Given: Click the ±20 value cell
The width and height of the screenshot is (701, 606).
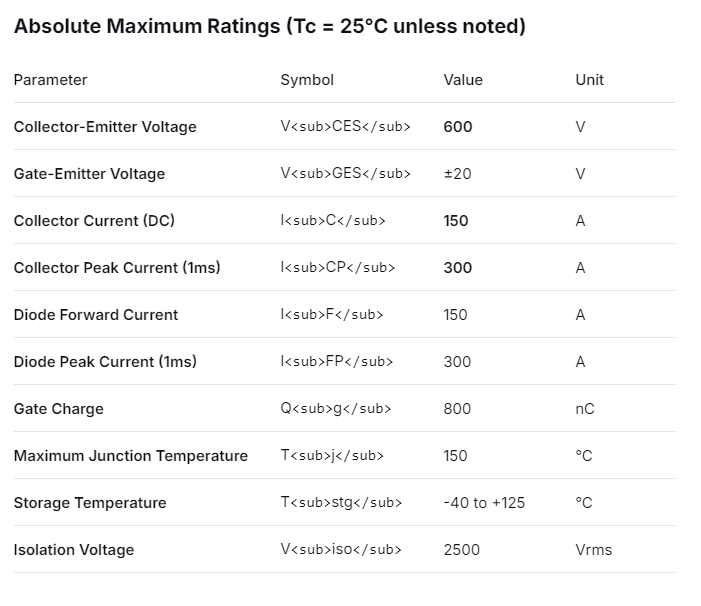Looking at the screenshot, I should (x=457, y=174).
